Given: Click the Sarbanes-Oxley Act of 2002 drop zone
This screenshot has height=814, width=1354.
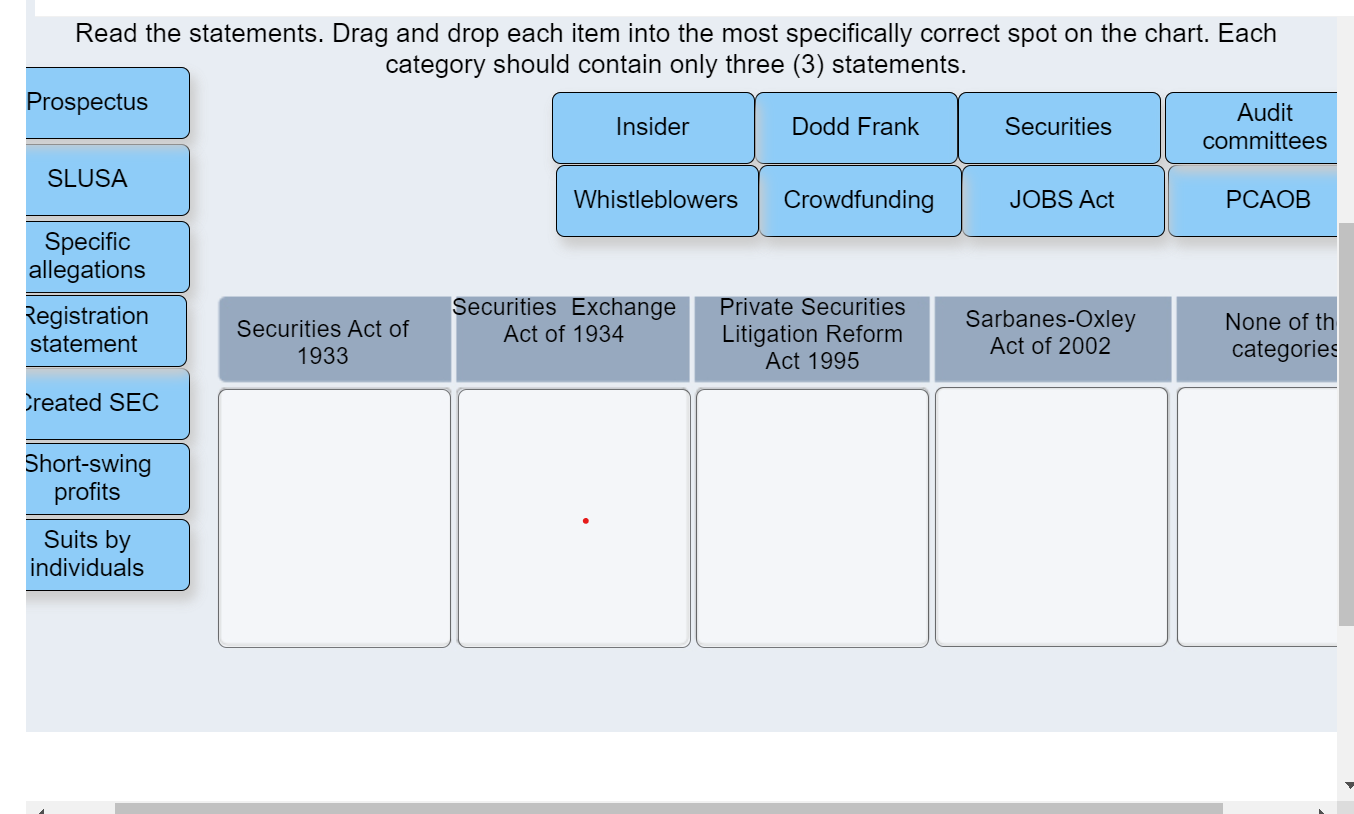Looking at the screenshot, I should click(1051, 515).
